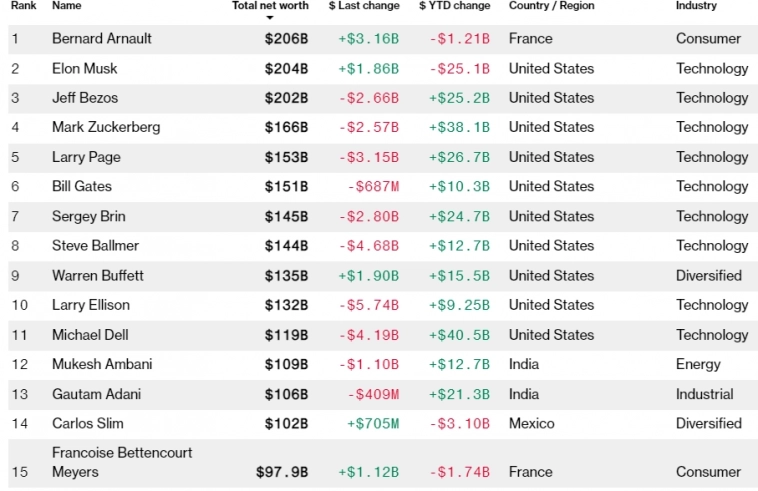The image size is (758, 491).
Task: Click Energy industry in Mukesh Ambani's row
Action: tap(698, 364)
